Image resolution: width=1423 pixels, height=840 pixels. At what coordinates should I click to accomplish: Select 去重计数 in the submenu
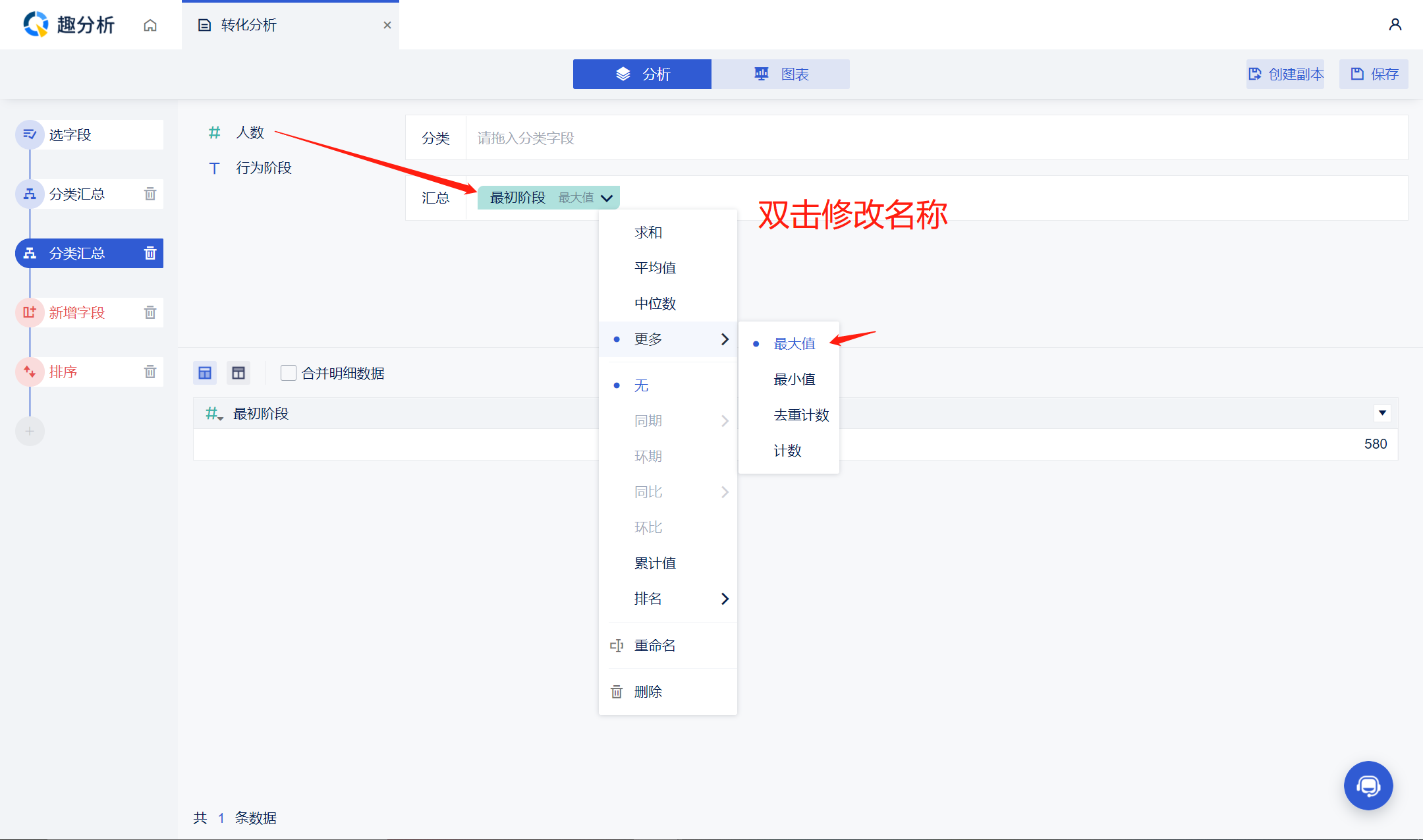pos(800,415)
